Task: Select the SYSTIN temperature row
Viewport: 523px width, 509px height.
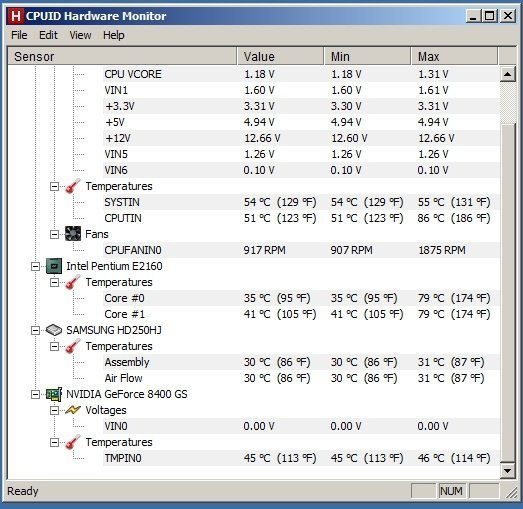Action: click(301, 202)
